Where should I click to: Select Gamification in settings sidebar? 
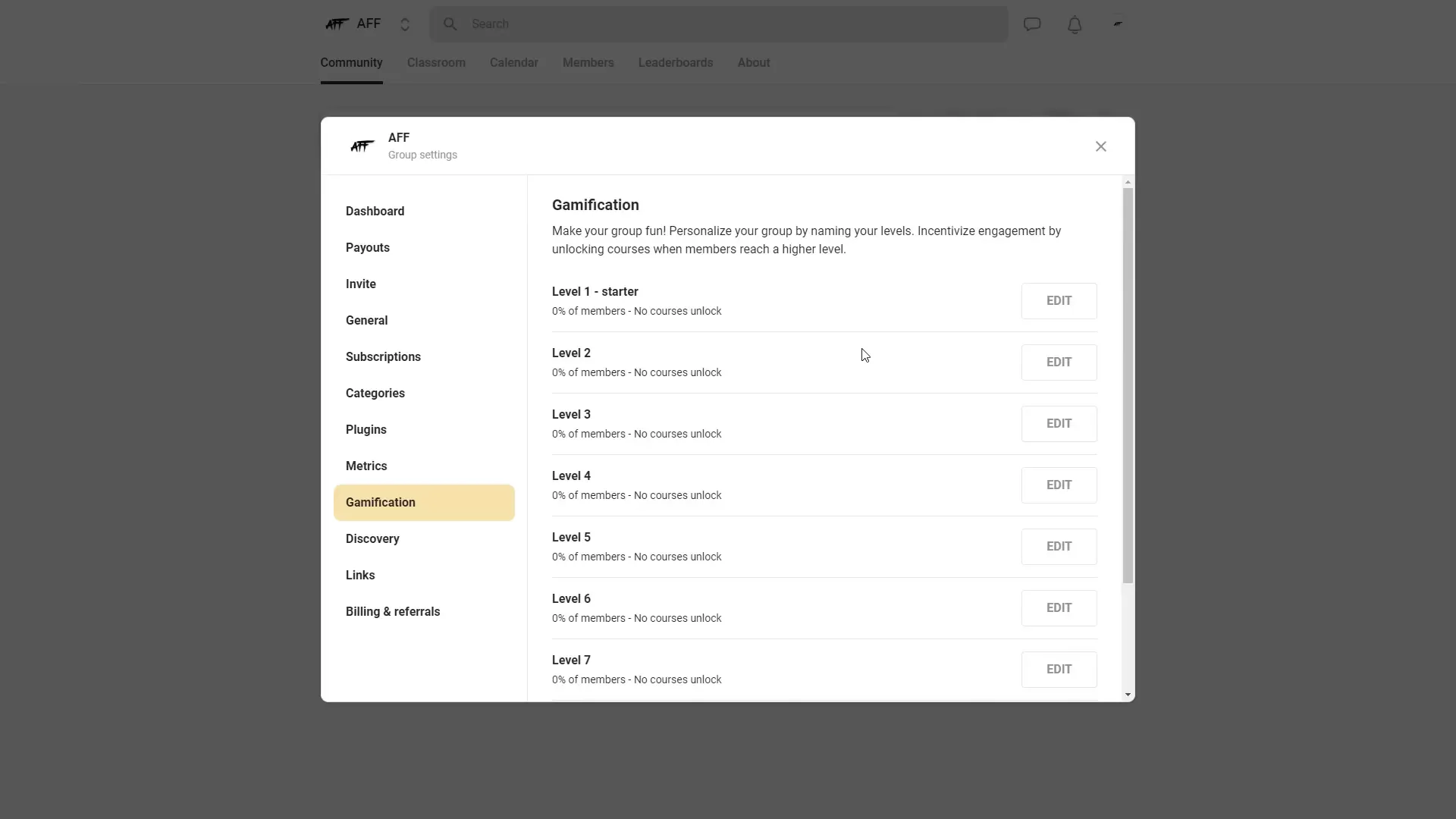coord(424,503)
